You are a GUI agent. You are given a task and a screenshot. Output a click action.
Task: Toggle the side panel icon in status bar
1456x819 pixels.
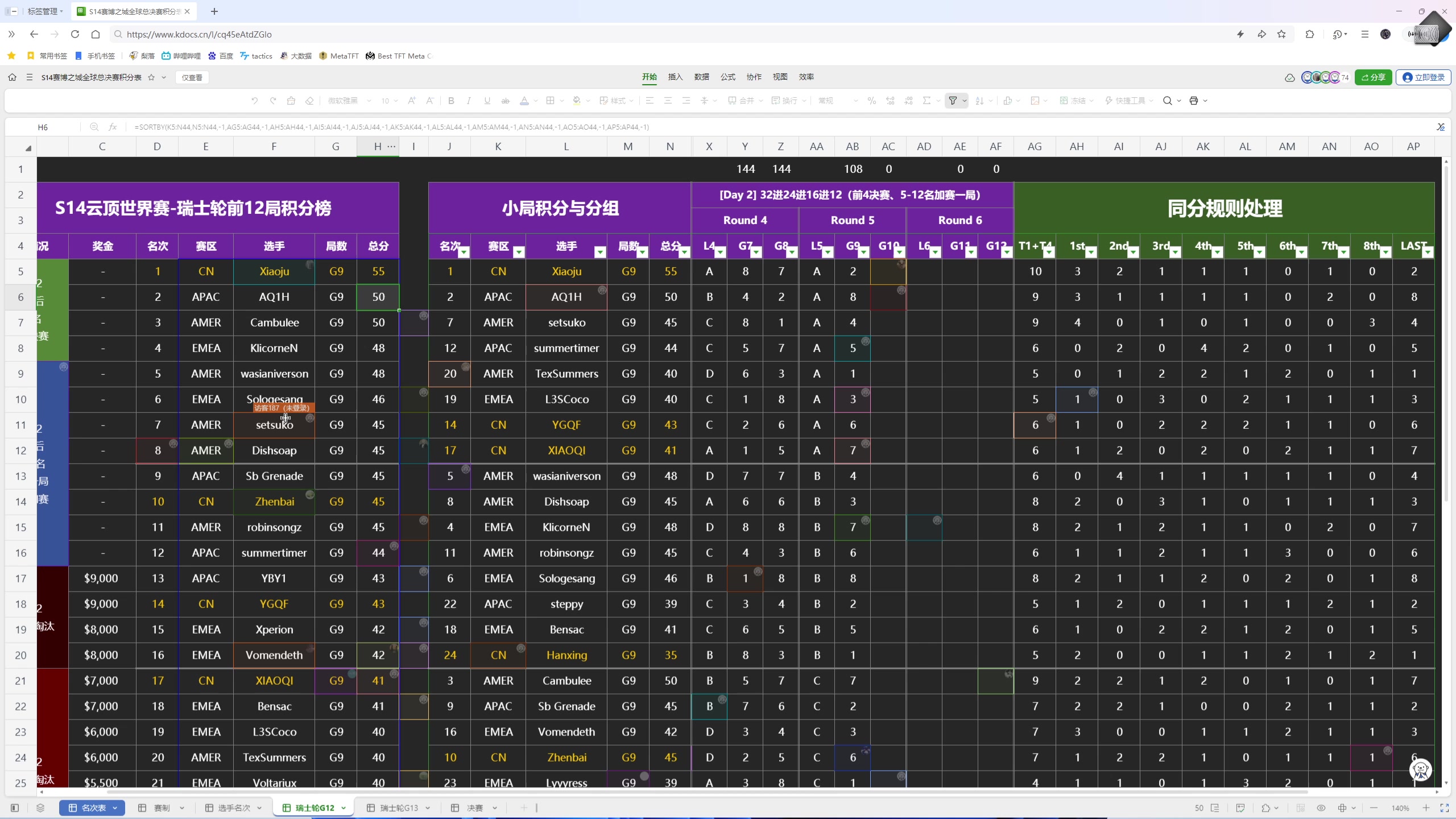pos(15,808)
